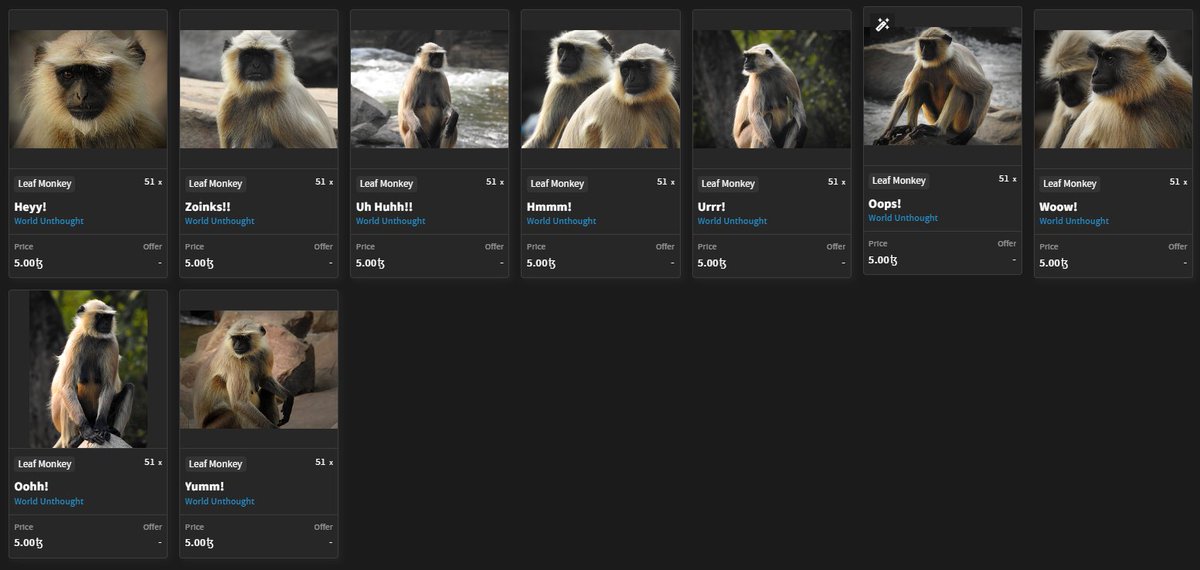Open World Unthought link under Heyy!
The image size is (1200, 570).
[x=49, y=221]
